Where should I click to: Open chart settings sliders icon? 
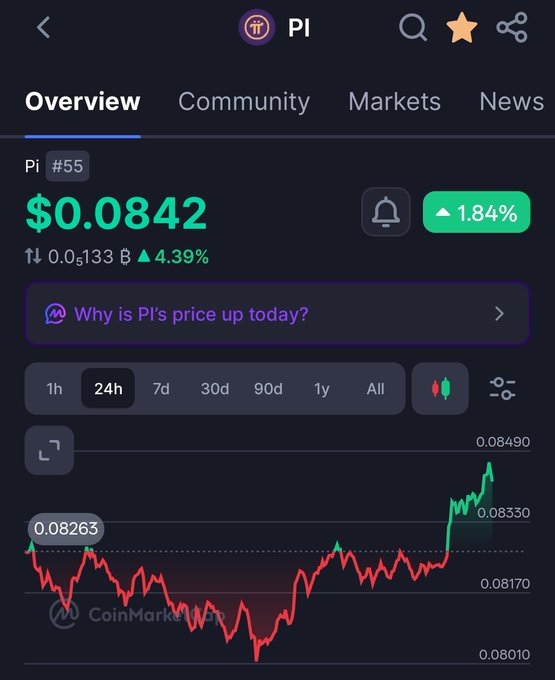(x=502, y=388)
